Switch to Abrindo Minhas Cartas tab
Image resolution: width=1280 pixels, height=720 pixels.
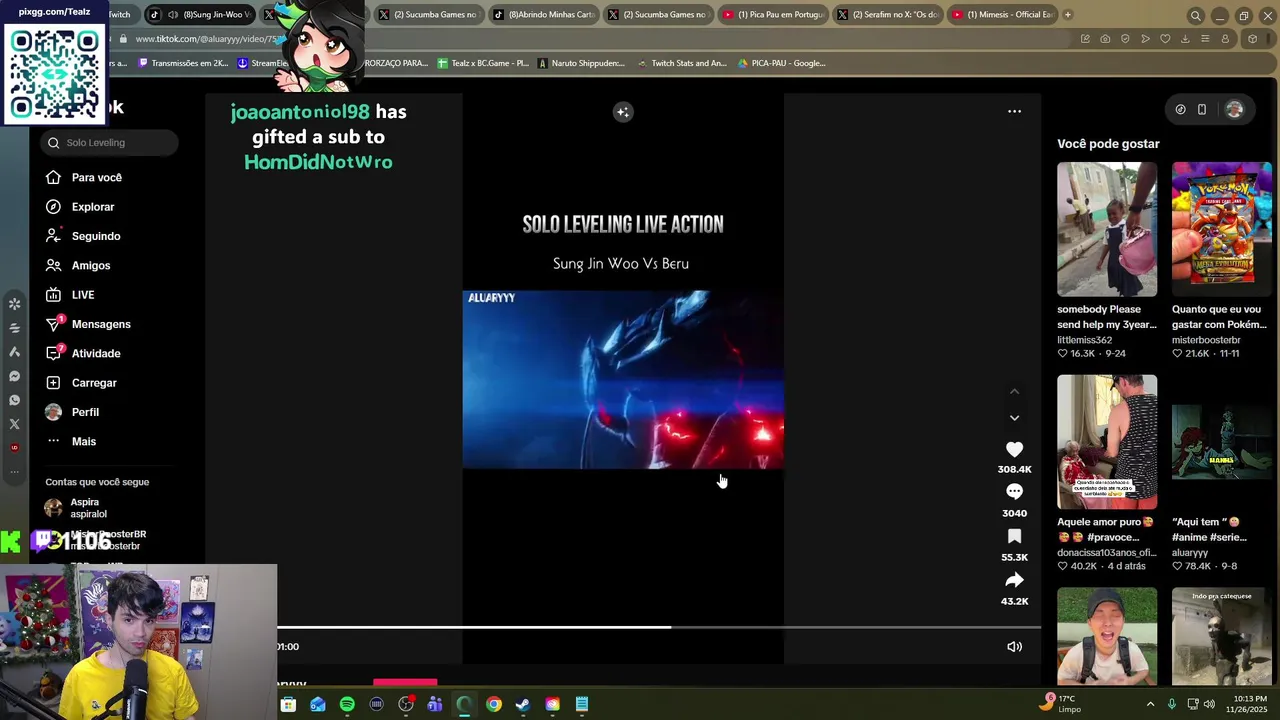coord(542,15)
